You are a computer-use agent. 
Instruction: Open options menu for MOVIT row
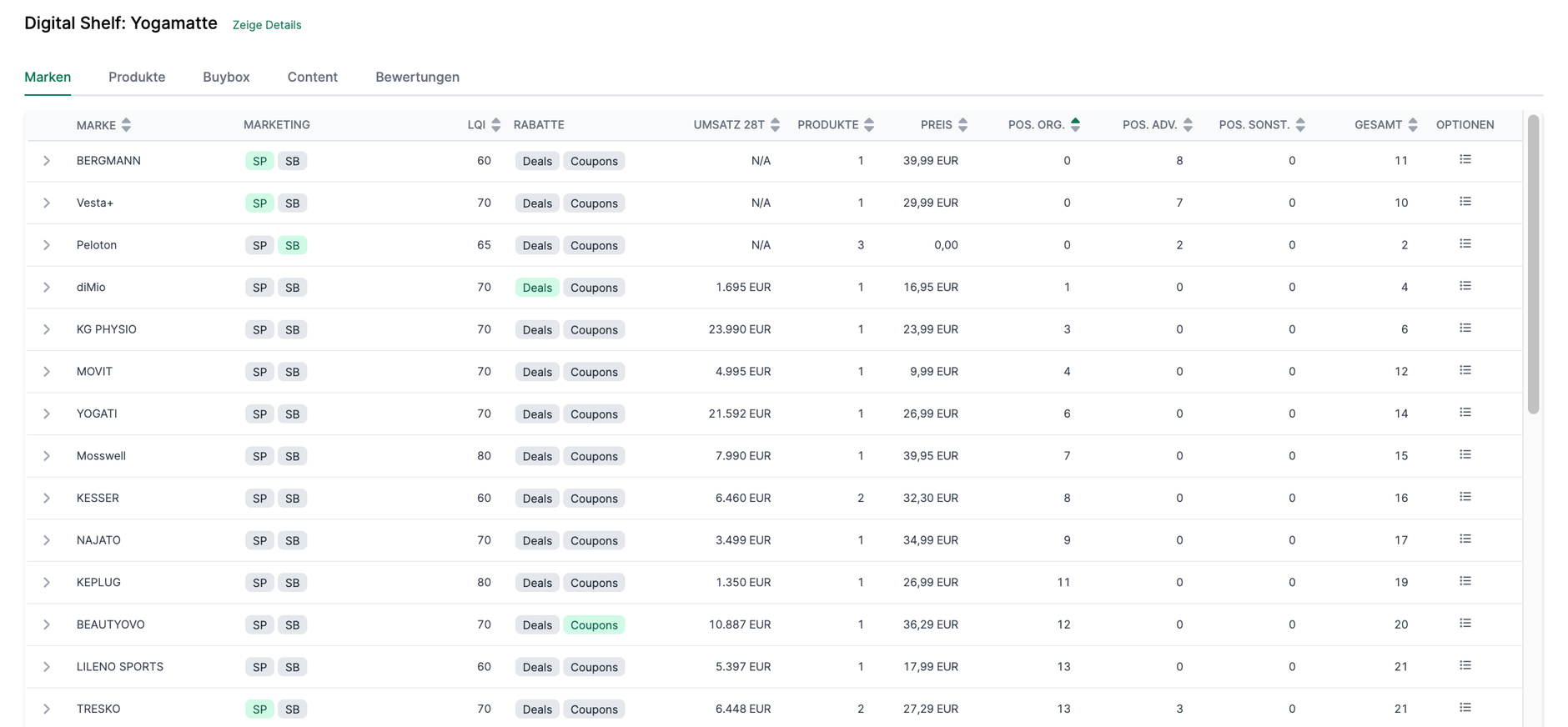[1465, 370]
